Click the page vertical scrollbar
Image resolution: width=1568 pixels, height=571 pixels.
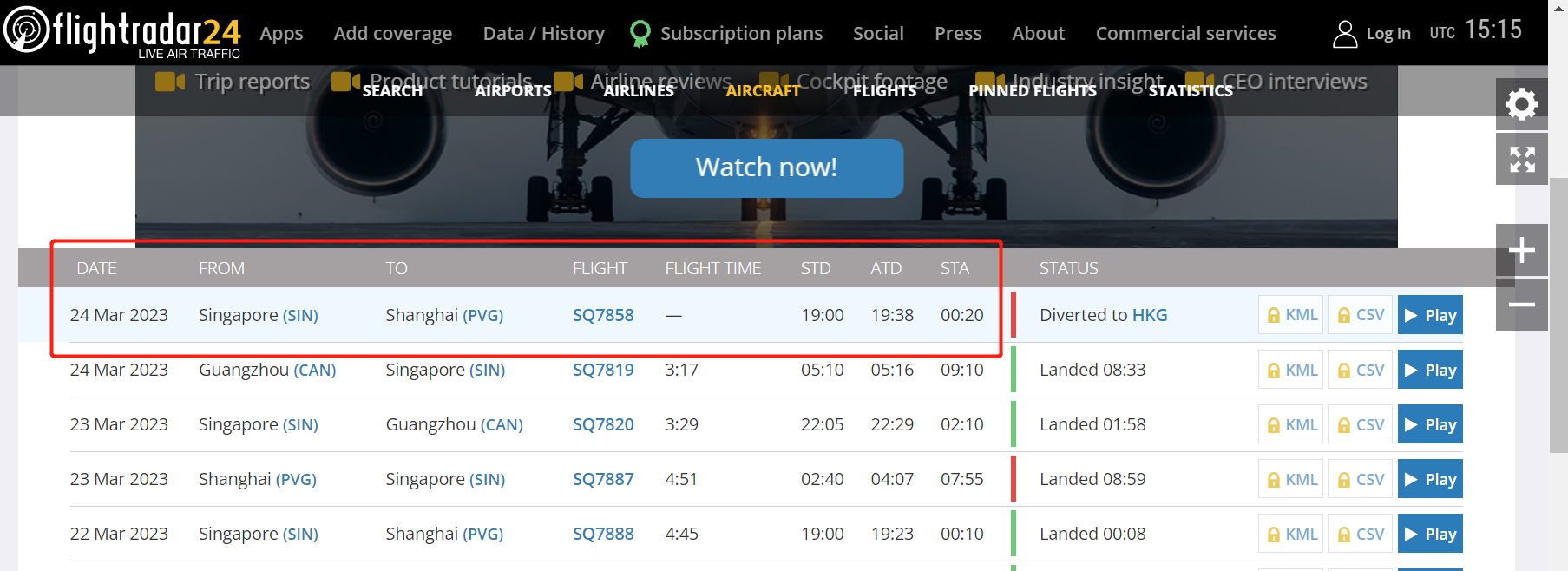pyautogui.click(x=1558, y=312)
